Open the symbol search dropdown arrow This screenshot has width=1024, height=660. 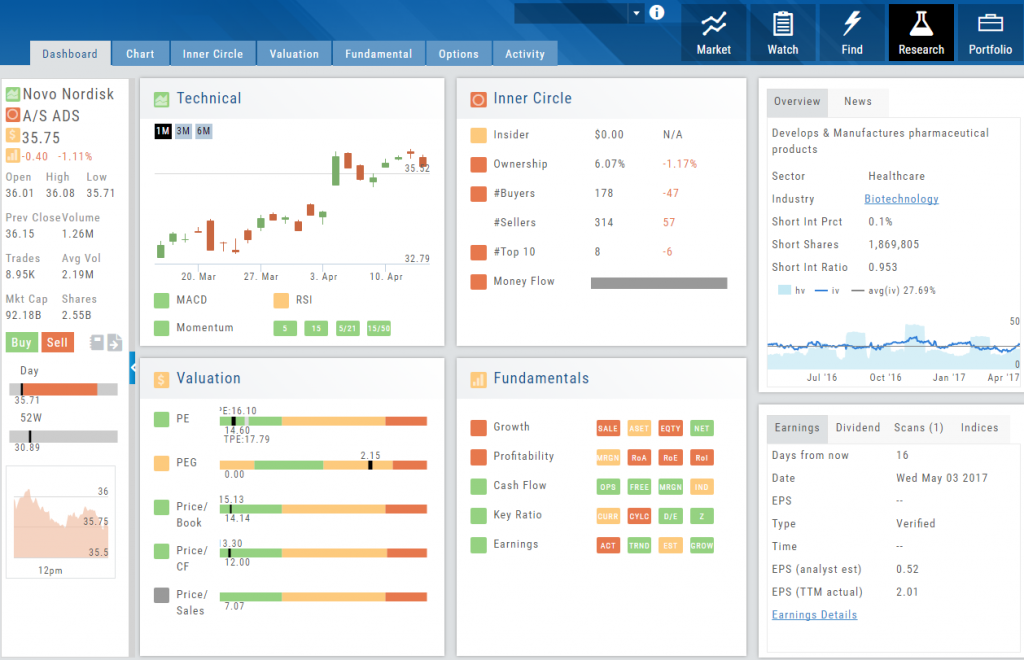click(636, 13)
